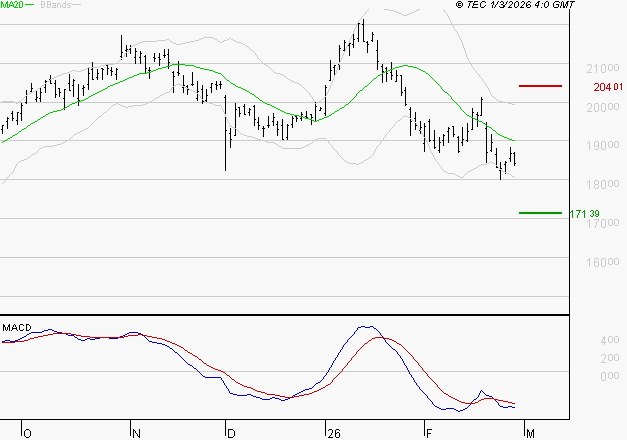Click the 26 year label on time axis
The height and width of the screenshot is (440, 627).
(333, 434)
